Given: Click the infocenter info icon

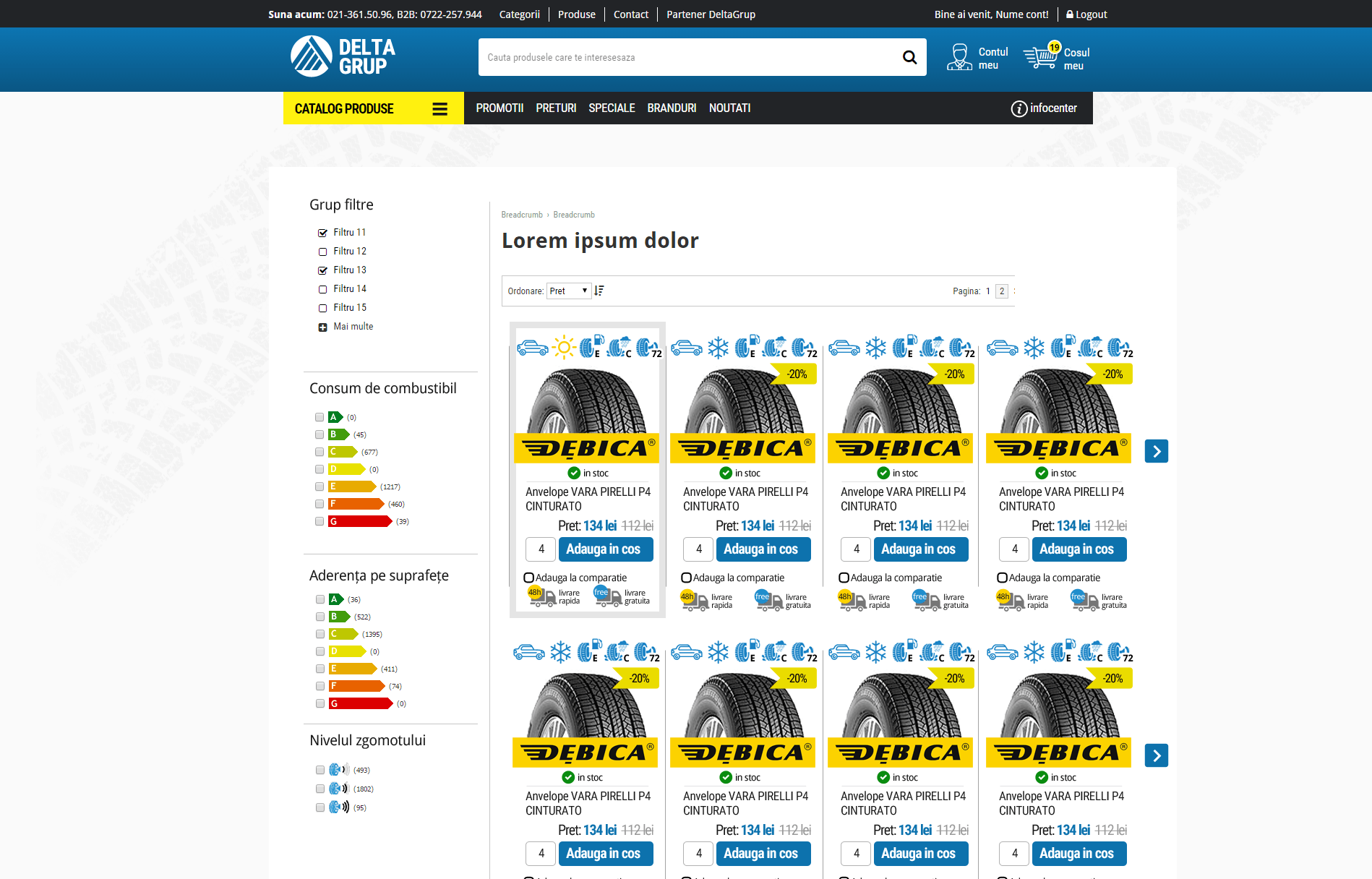Looking at the screenshot, I should click(1019, 108).
